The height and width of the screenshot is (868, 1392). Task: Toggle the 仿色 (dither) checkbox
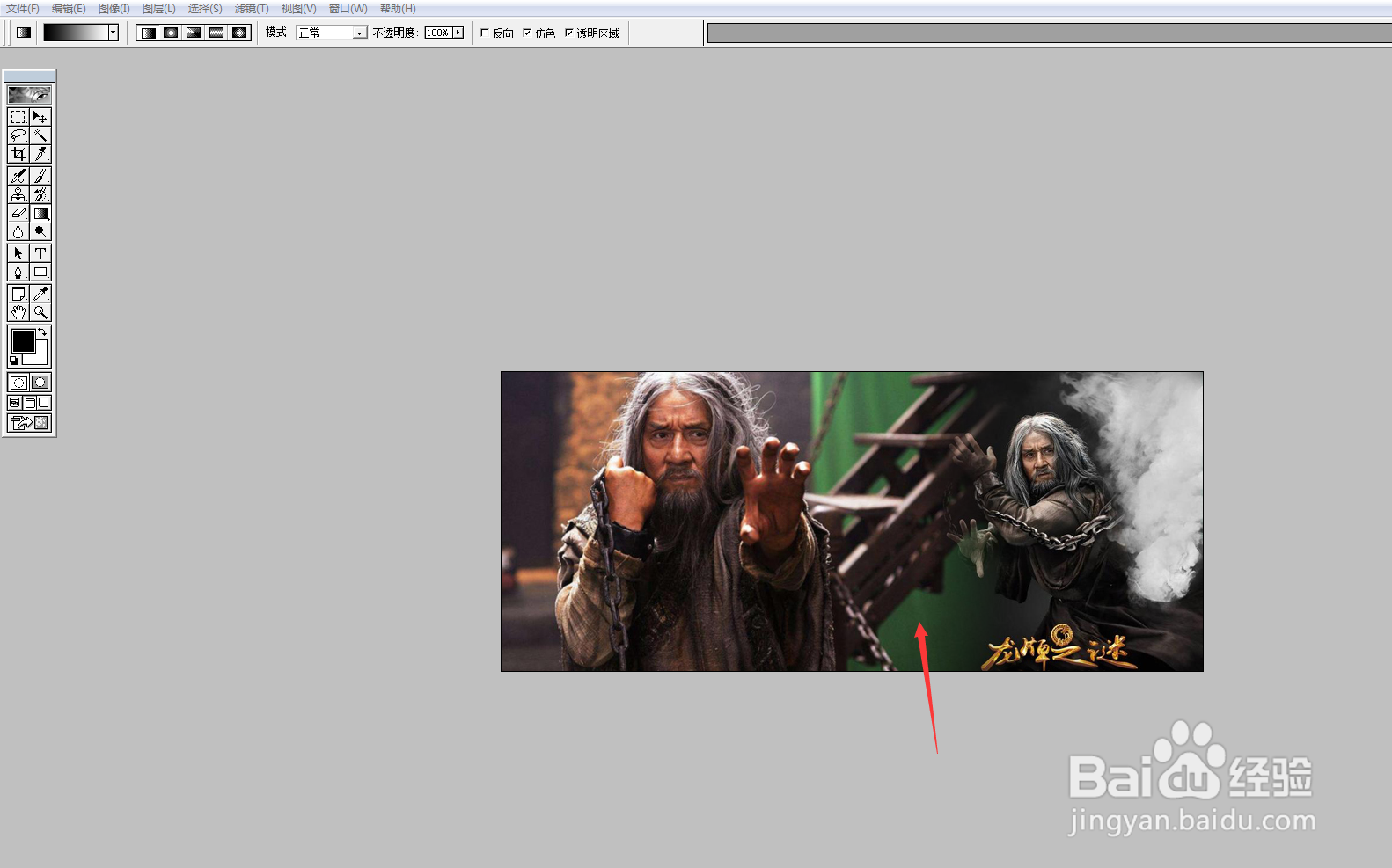click(527, 33)
